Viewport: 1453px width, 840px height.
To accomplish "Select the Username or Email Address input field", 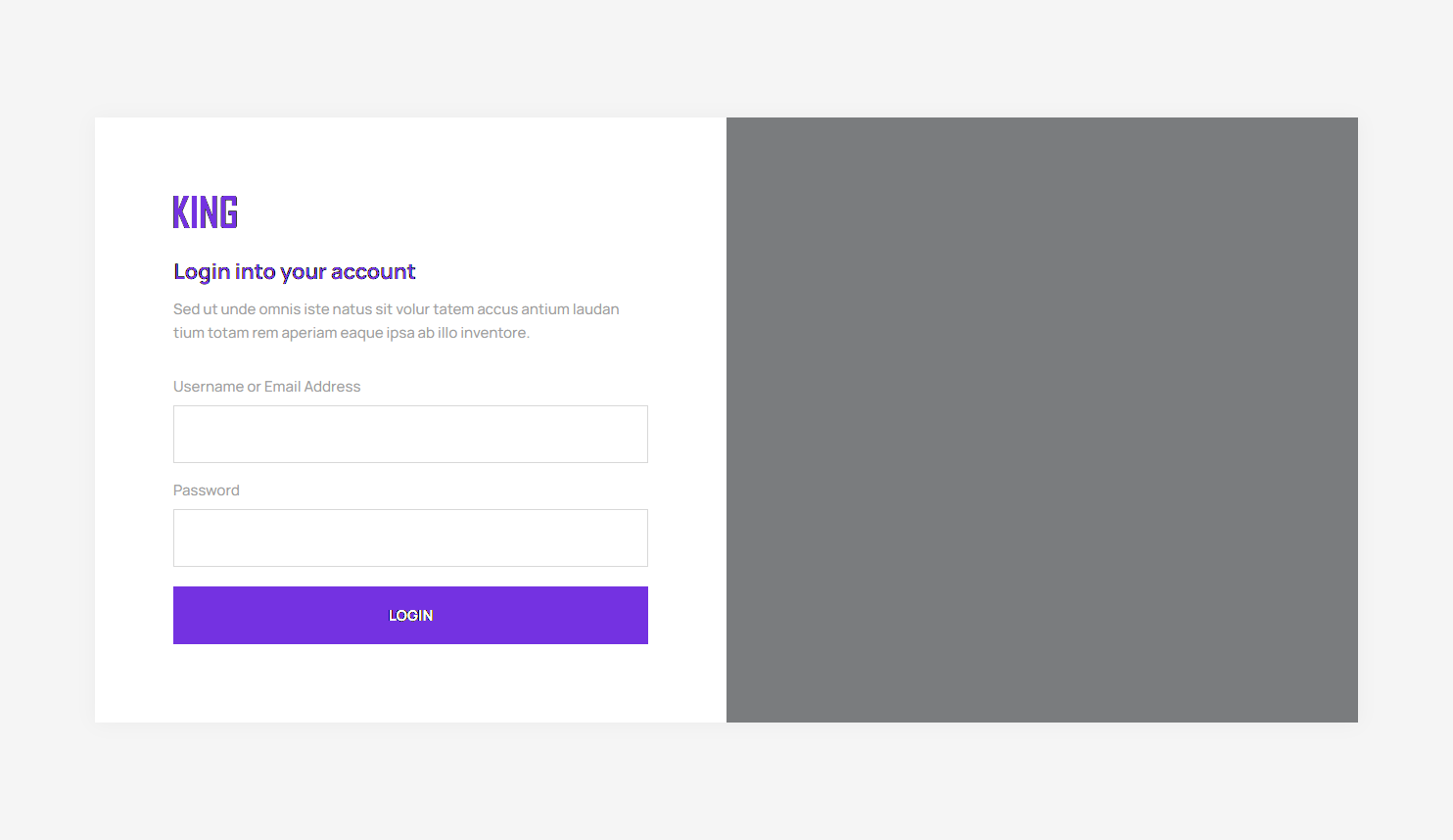I will pyautogui.click(x=410, y=434).
